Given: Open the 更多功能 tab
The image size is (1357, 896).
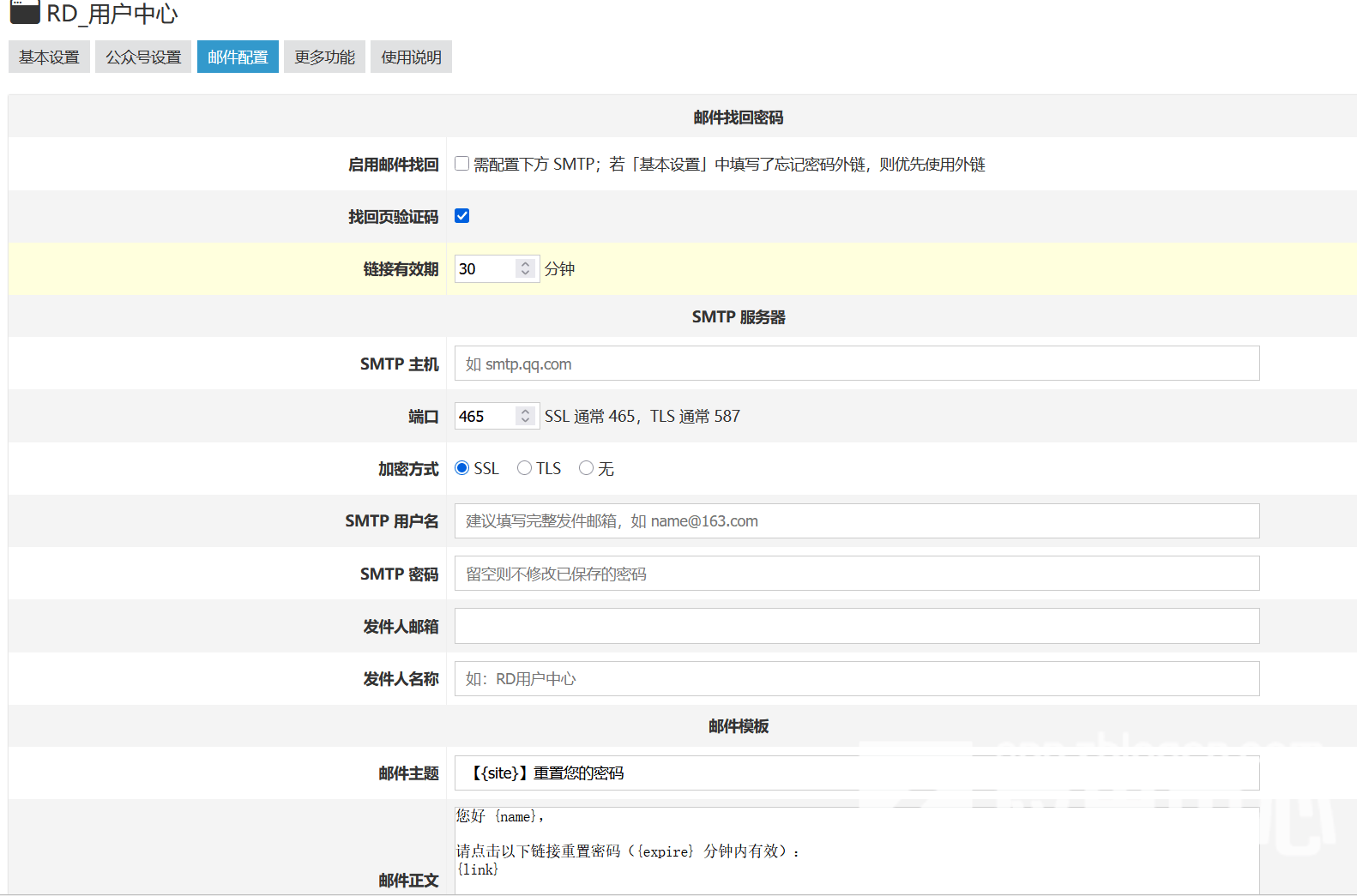Looking at the screenshot, I should (324, 57).
